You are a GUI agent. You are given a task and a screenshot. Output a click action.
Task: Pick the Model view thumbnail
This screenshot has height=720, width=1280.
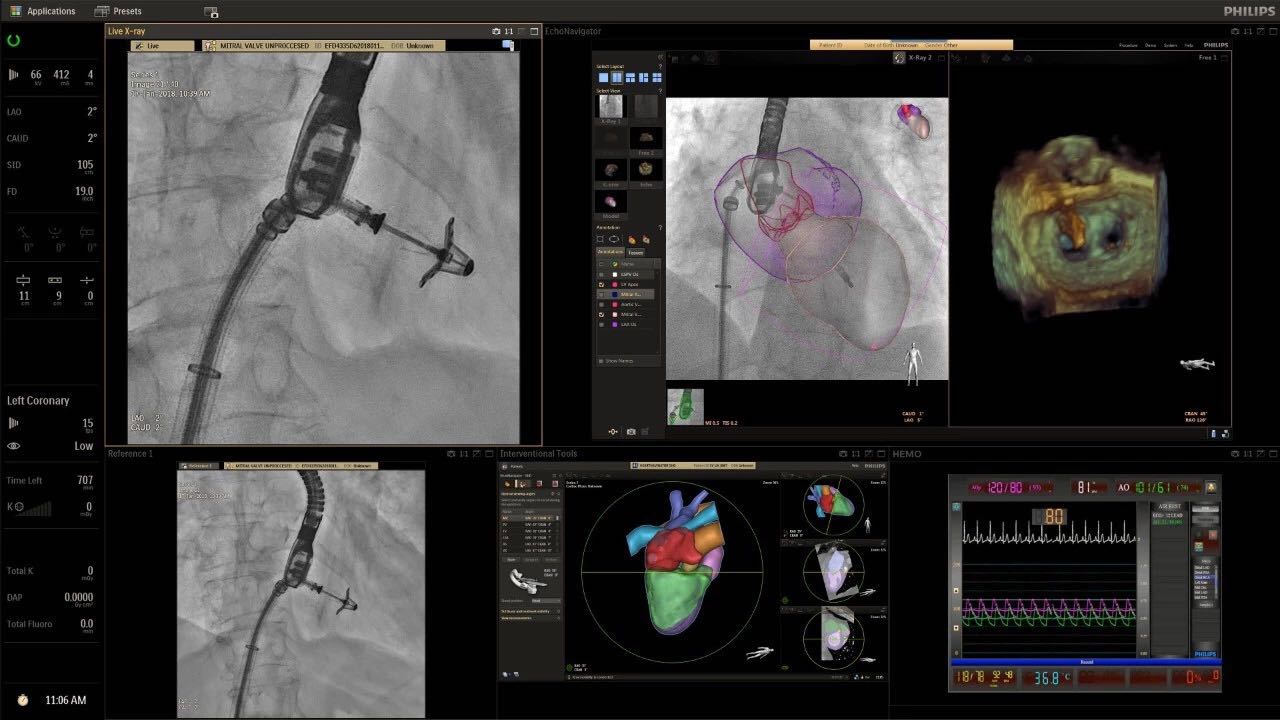tap(610, 202)
